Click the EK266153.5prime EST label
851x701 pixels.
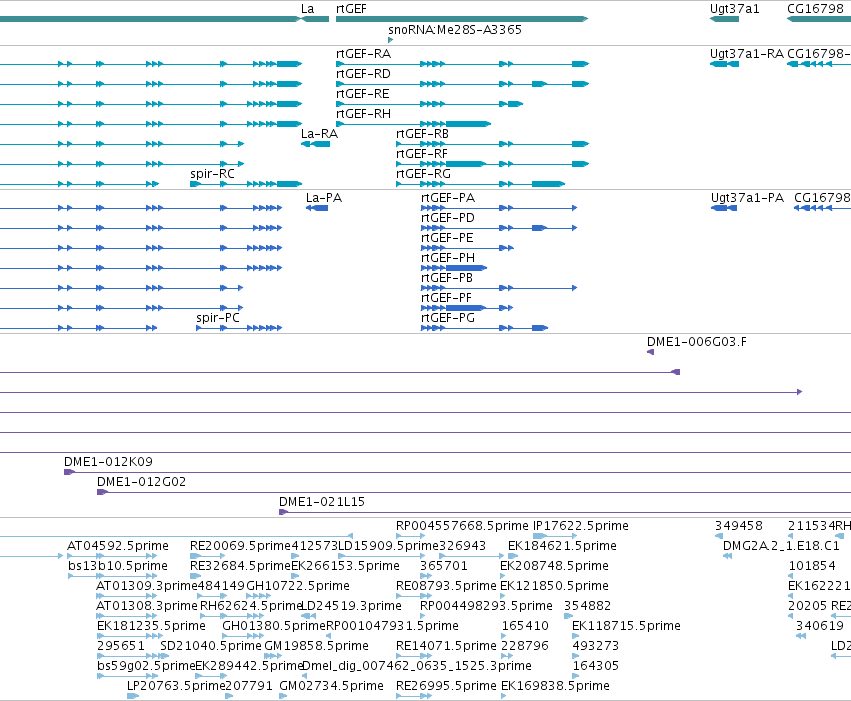(x=346, y=566)
